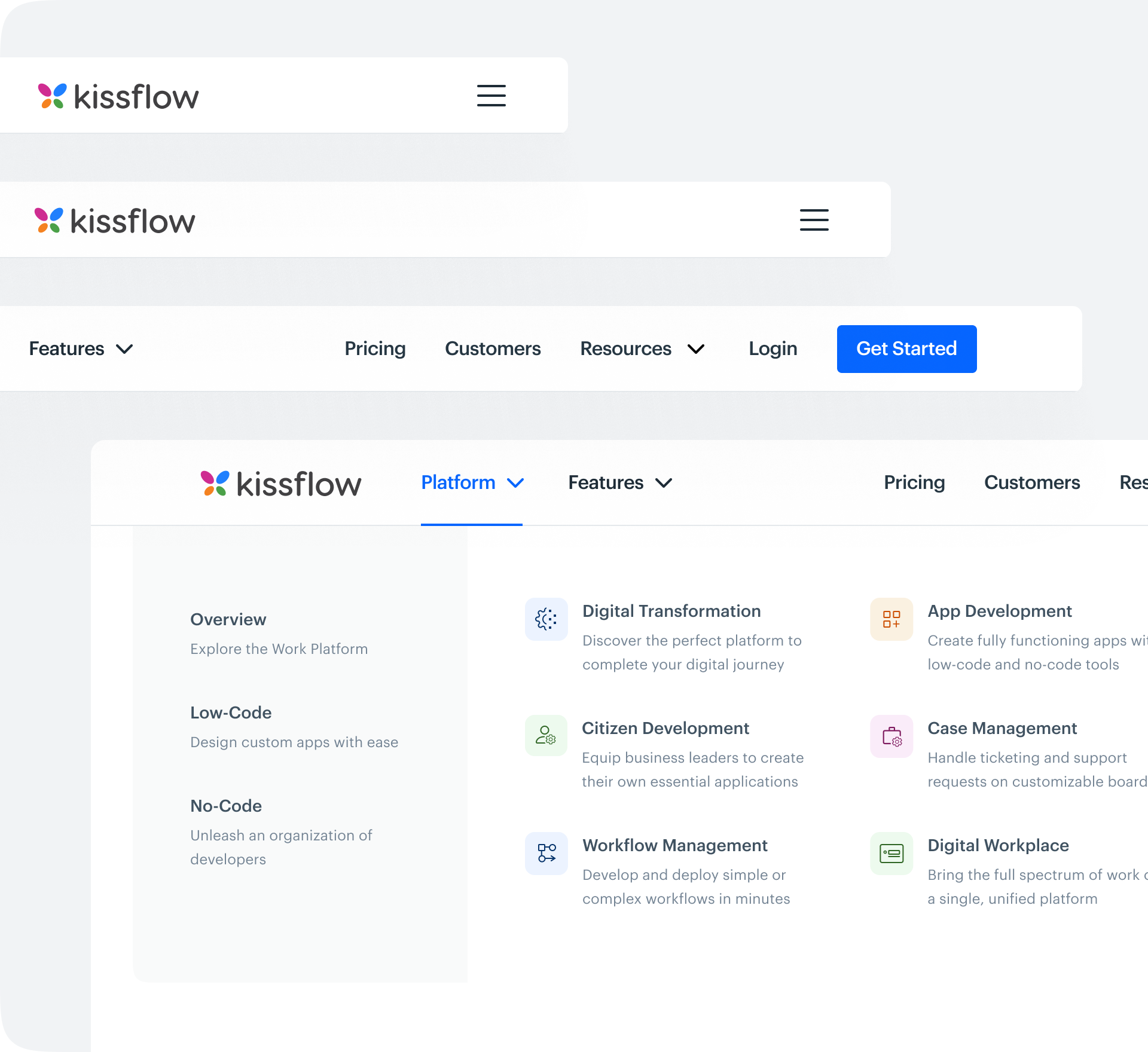Click the Citizen Development person icon
The width and height of the screenshot is (1148, 1052).
pos(546,735)
